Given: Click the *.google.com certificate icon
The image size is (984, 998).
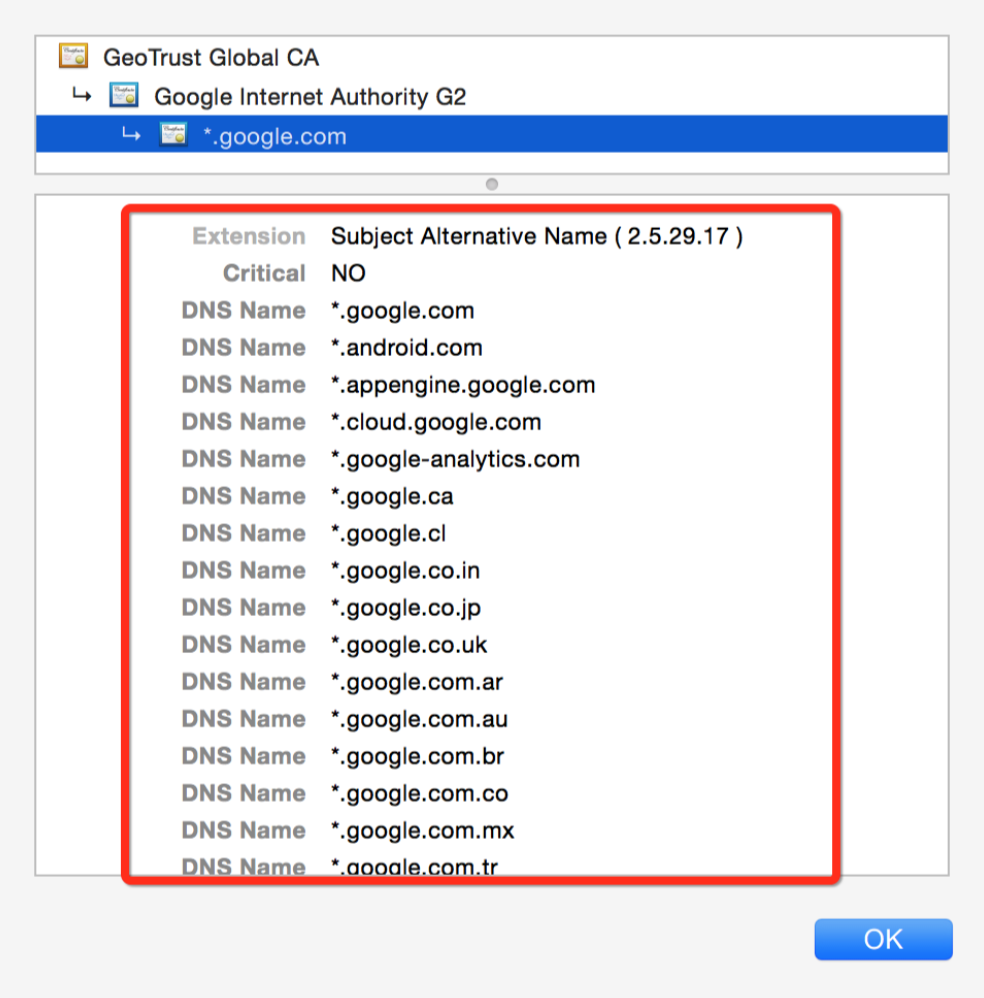Looking at the screenshot, I should 173,135.
